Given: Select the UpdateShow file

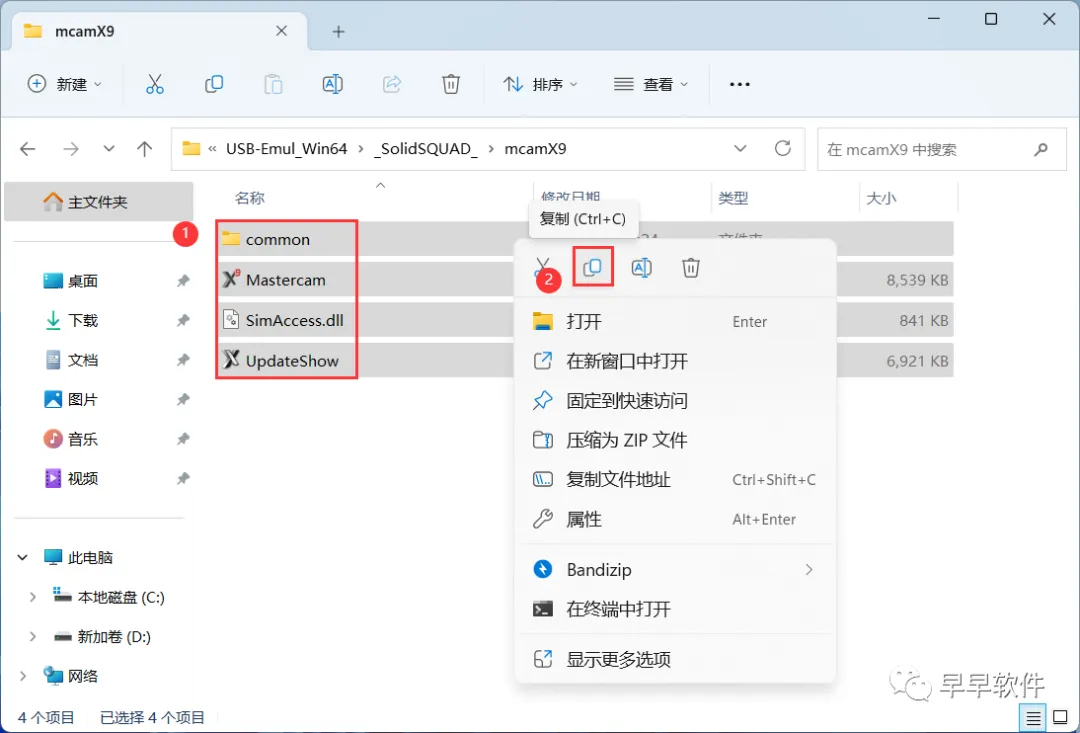Looking at the screenshot, I should coord(292,361).
